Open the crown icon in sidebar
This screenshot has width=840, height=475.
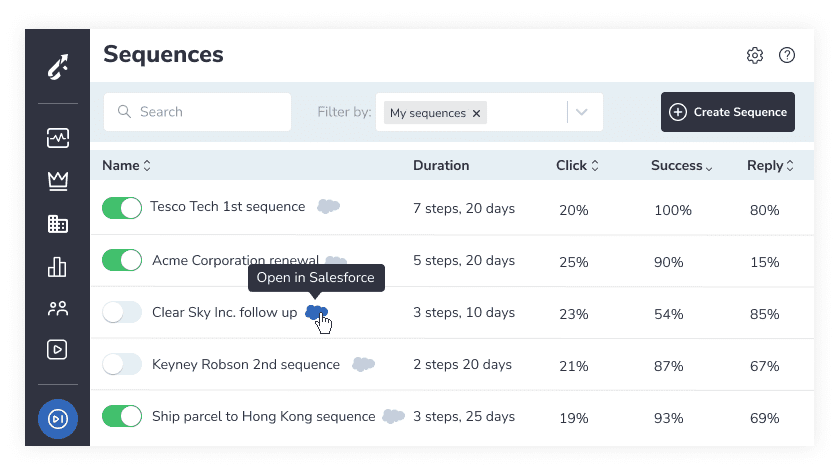click(x=58, y=181)
